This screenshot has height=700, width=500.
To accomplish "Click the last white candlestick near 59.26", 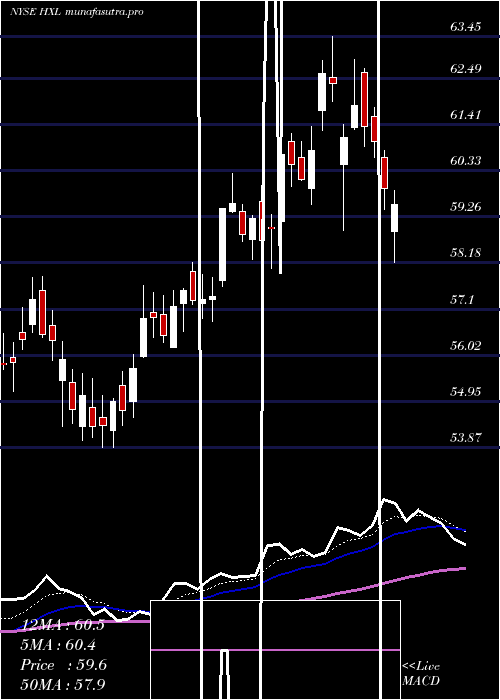I will point(395,218).
